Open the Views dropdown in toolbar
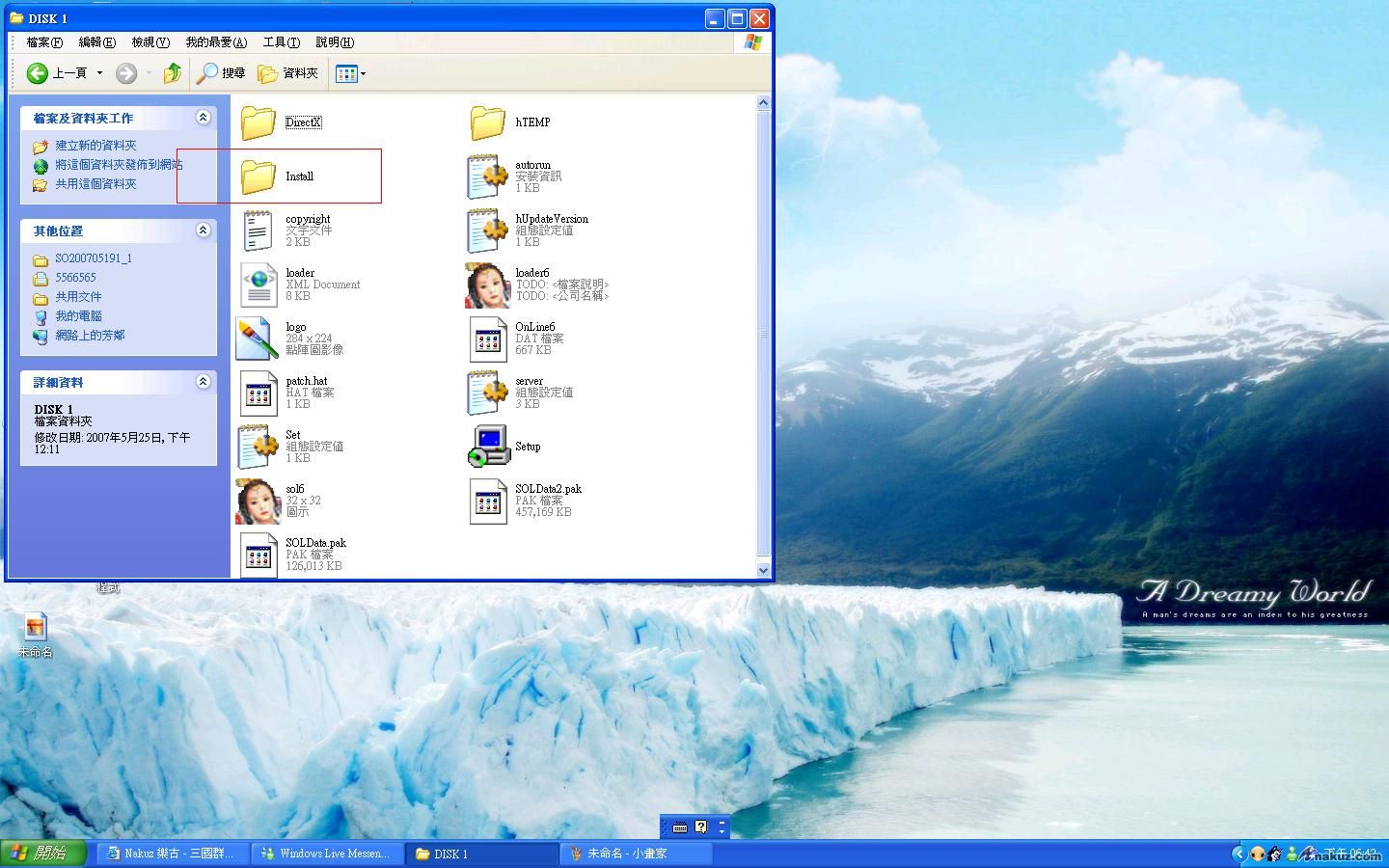The image size is (1389, 868). click(350, 73)
